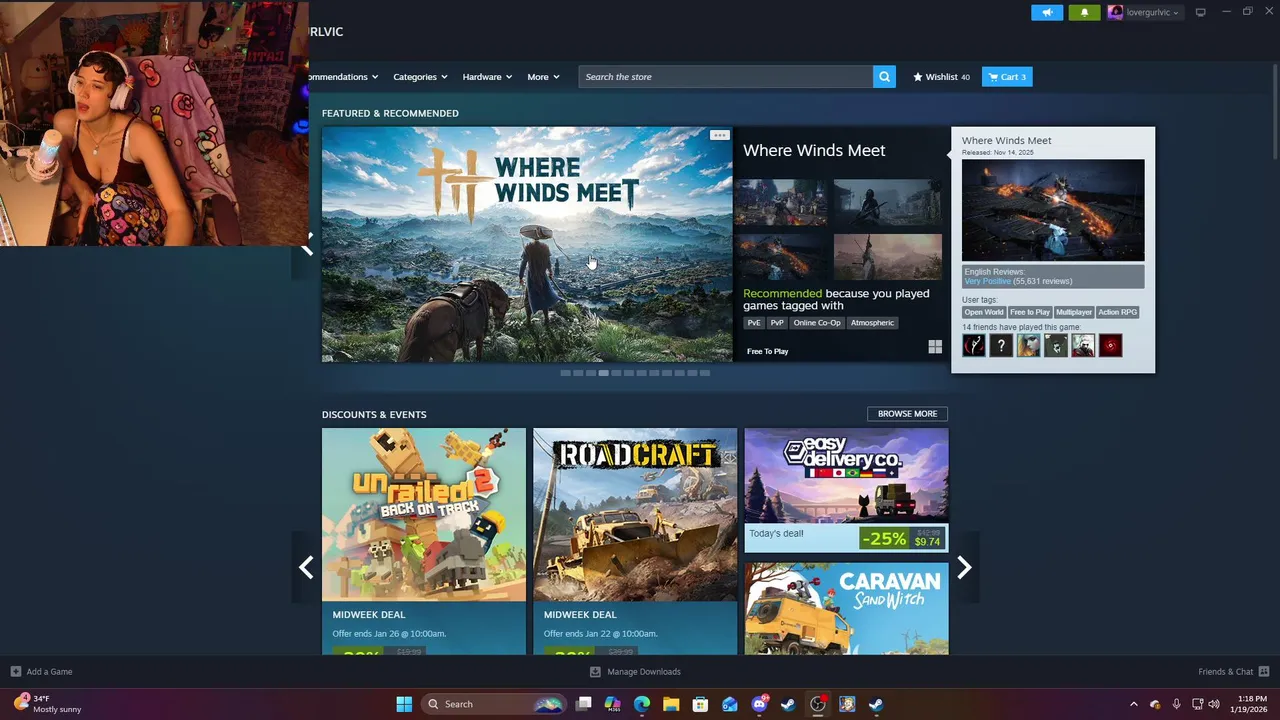The image size is (1280, 720).
Task: Click the Friends & Chat icon
Action: pos(1264,672)
